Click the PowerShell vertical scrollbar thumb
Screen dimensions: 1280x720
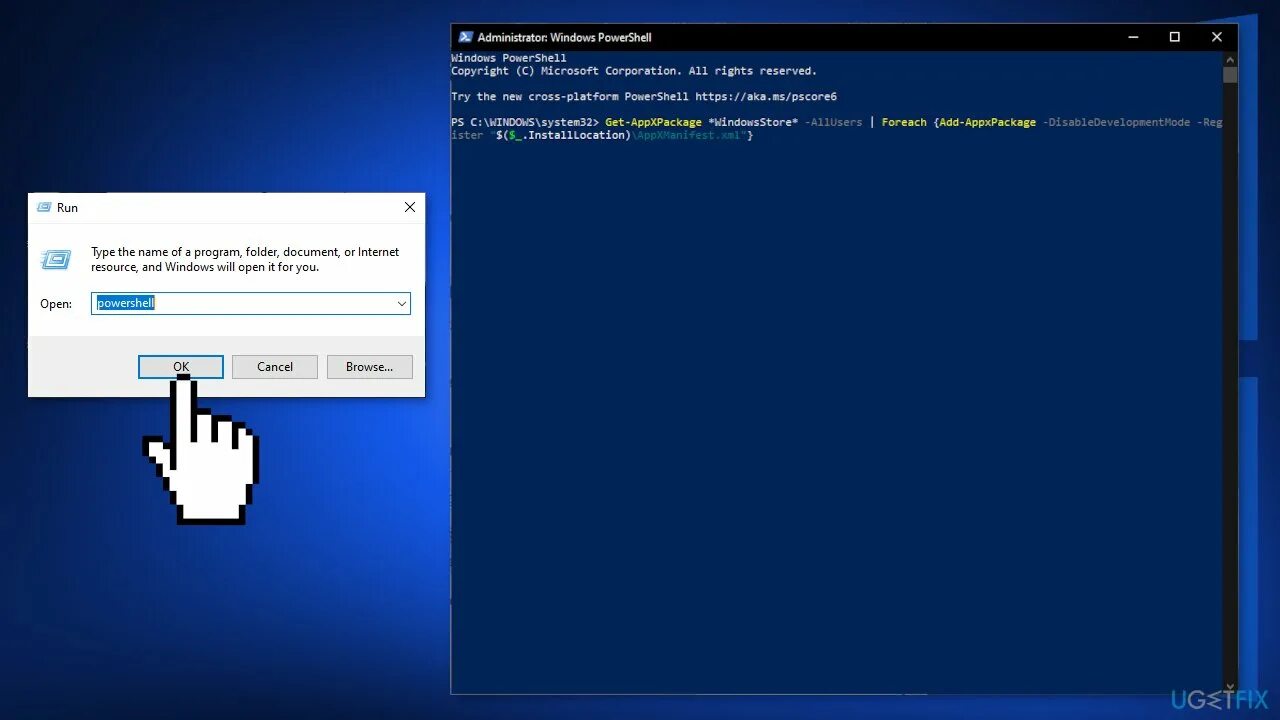(x=1230, y=75)
